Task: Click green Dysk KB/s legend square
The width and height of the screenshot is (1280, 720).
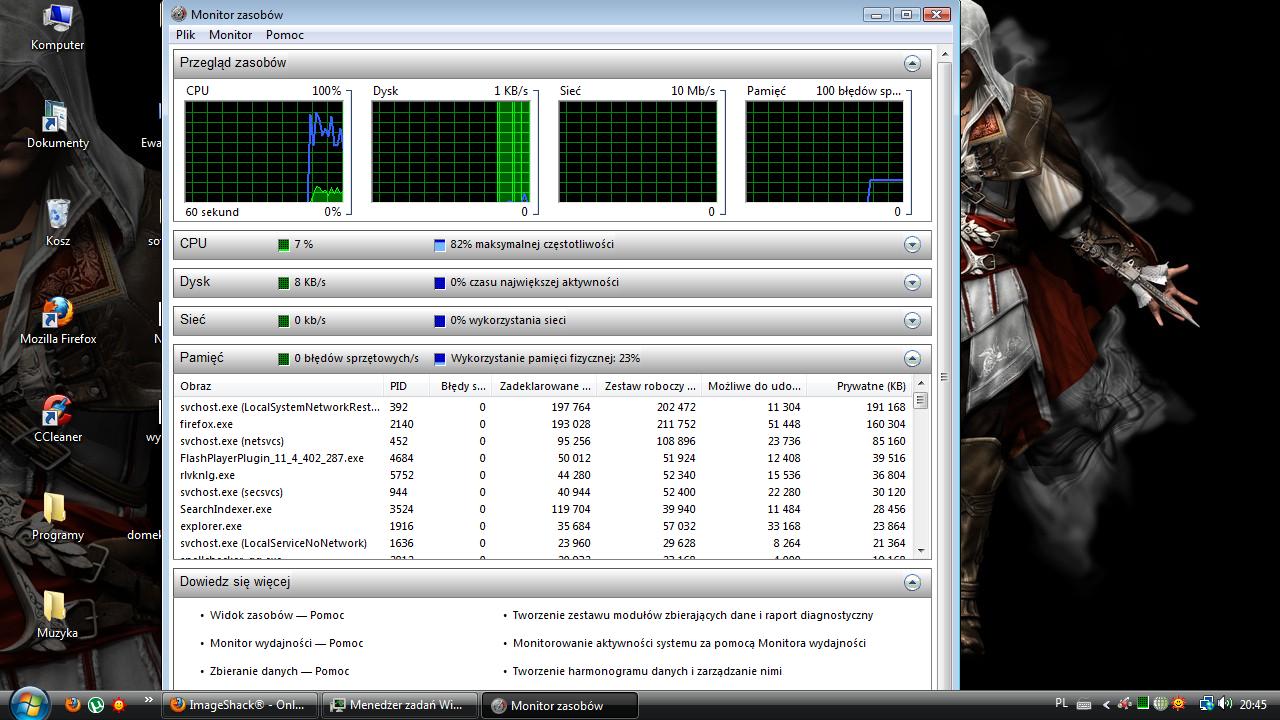Action: click(283, 283)
